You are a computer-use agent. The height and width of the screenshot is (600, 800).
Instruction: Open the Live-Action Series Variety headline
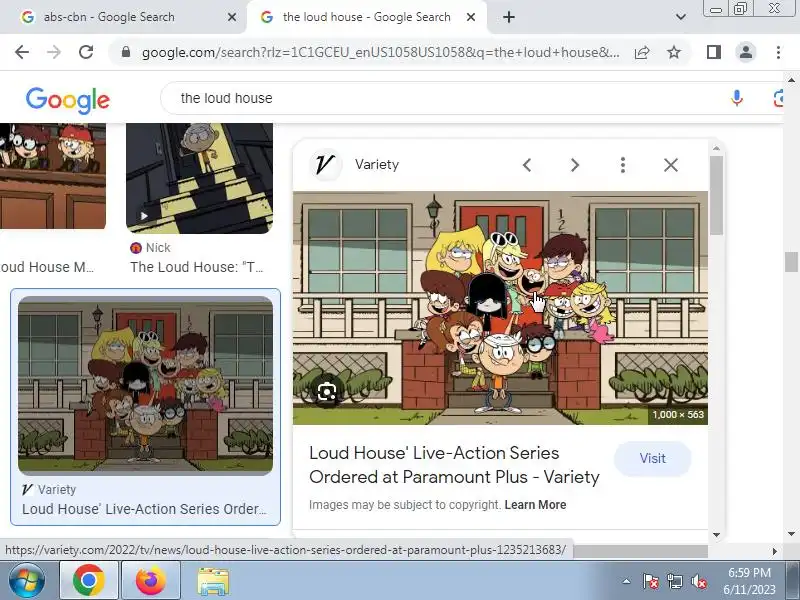[x=454, y=465]
